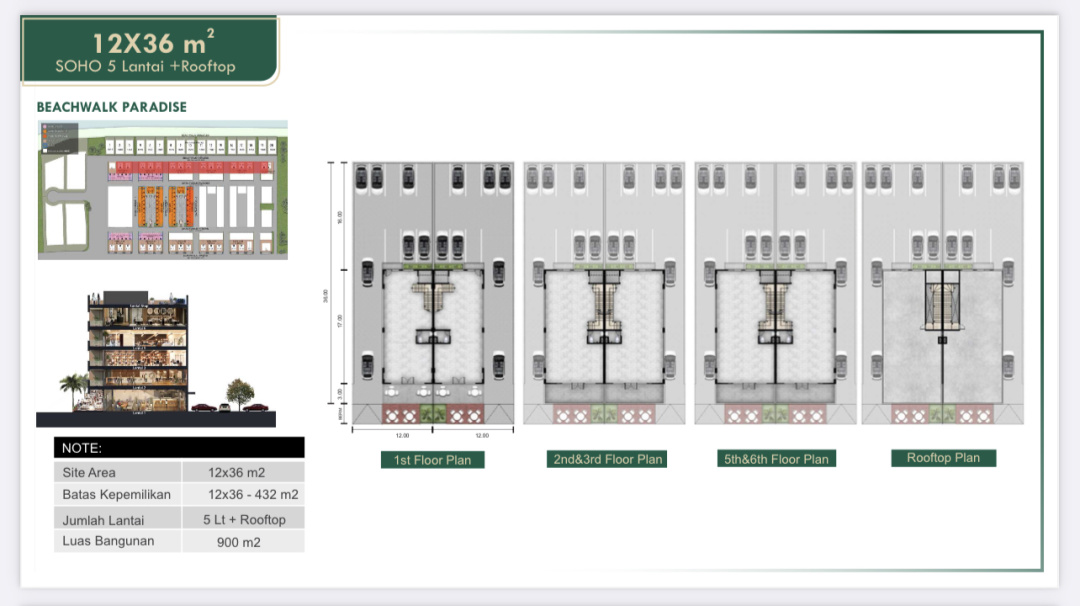The image size is (1080, 606).
Task: Open the Rooftop Plan label
Action: pyautogui.click(x=943, y=458)
